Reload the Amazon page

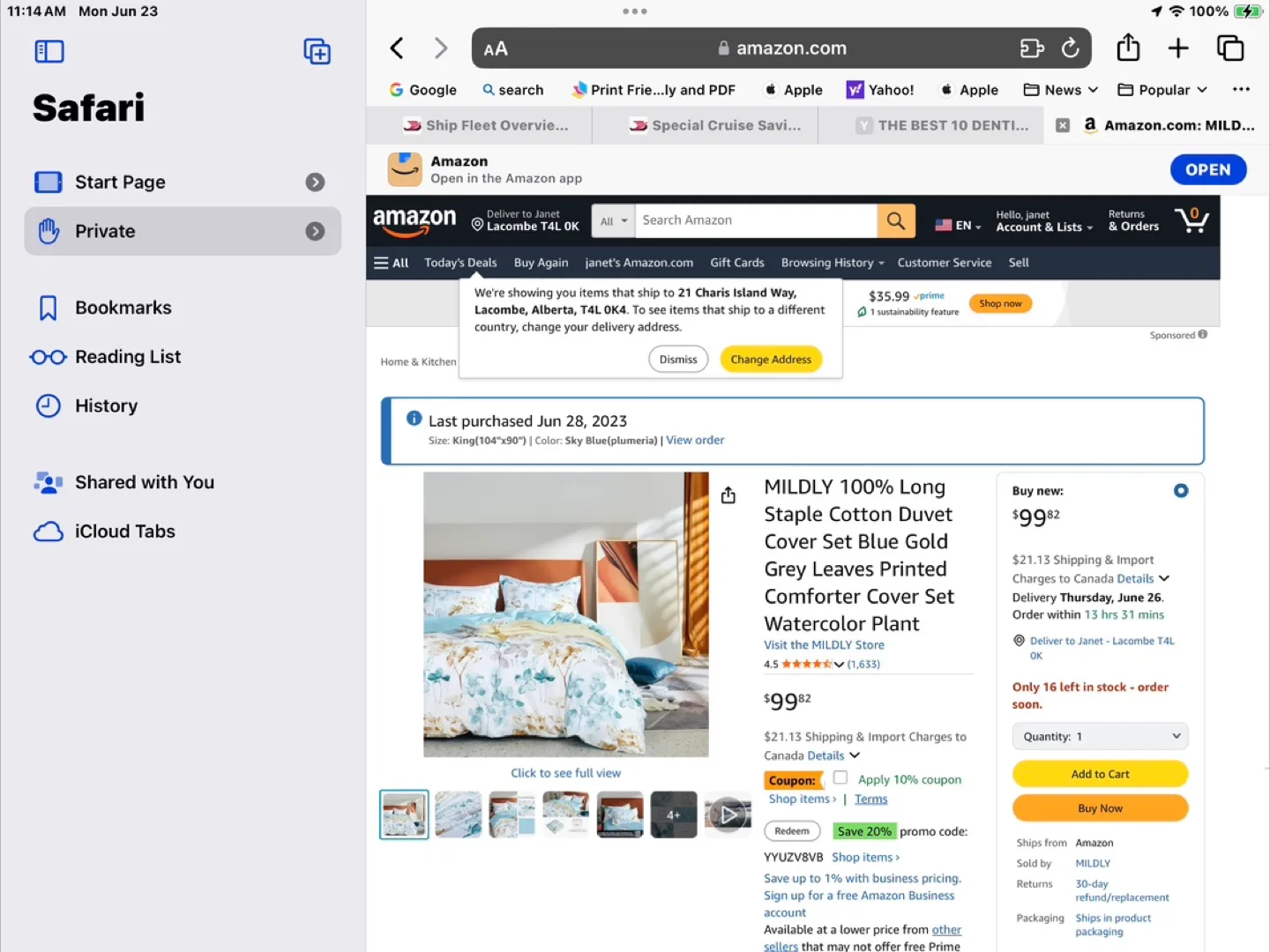[x=1070, y=48]
